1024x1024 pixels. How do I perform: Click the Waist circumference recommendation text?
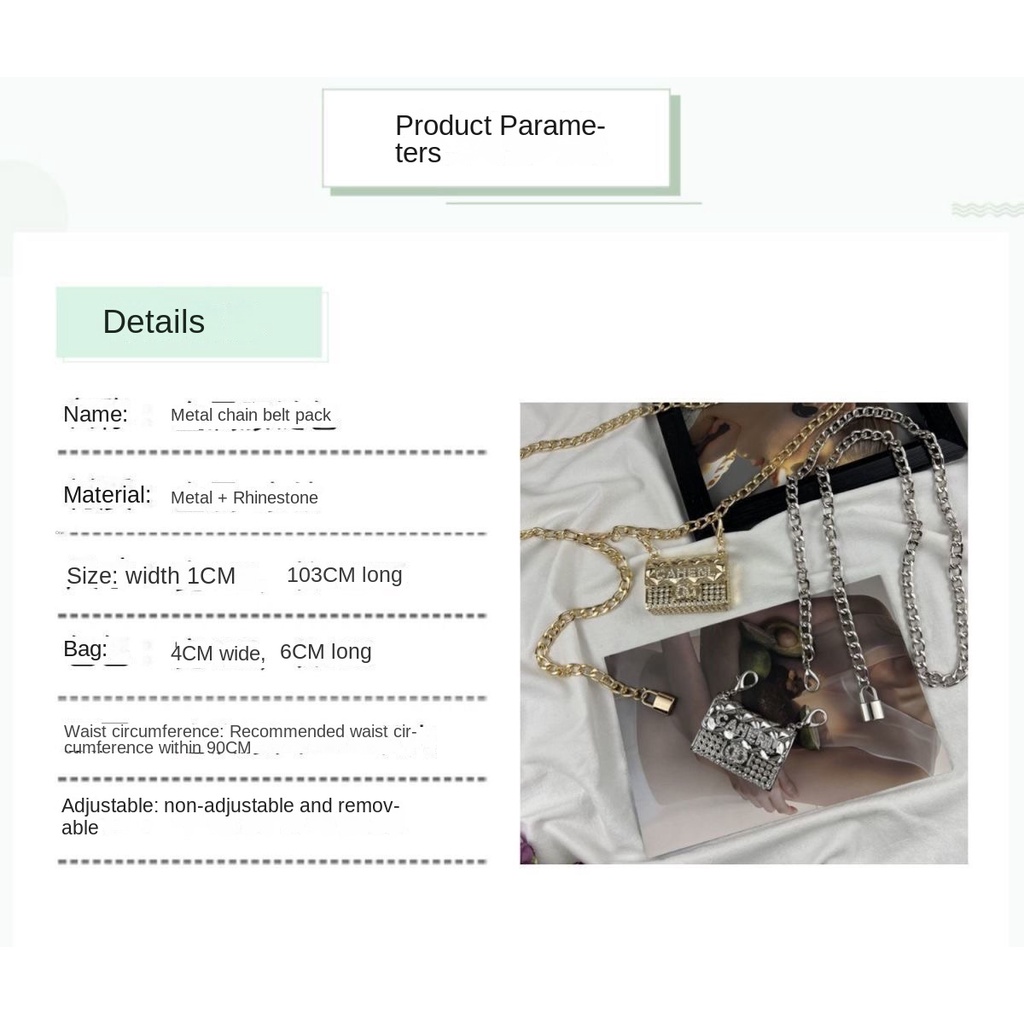pos(240,739)
